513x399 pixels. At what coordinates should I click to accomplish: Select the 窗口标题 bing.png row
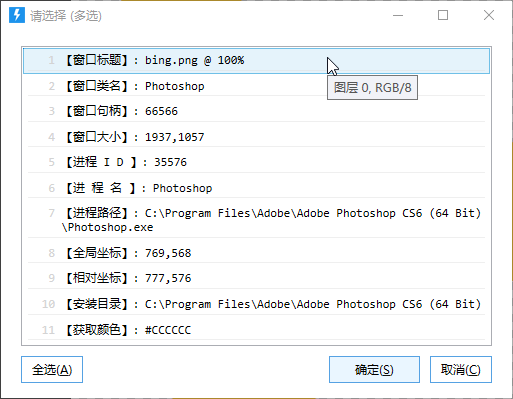(x=256, y=61)
